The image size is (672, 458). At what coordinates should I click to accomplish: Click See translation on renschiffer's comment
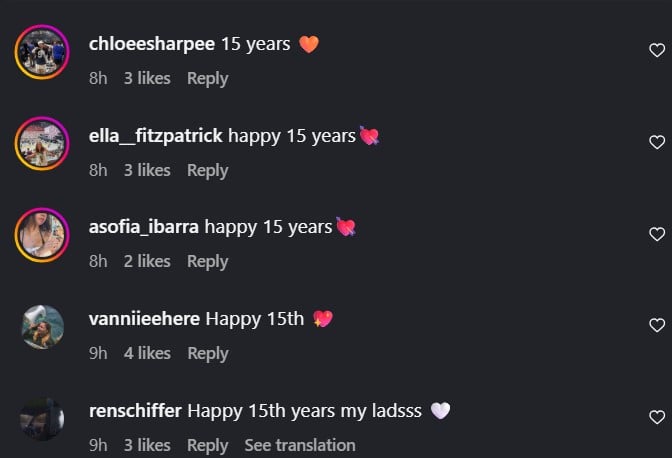[x=300, y=445]
